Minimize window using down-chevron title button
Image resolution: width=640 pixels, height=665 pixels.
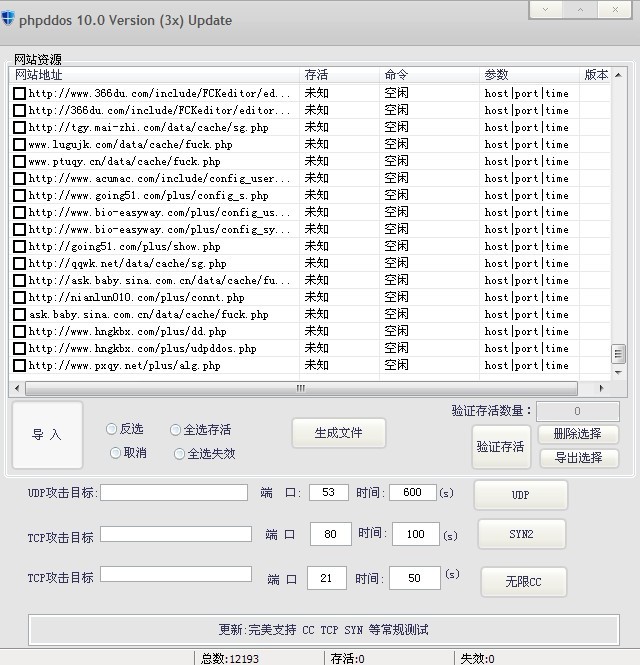545,9
